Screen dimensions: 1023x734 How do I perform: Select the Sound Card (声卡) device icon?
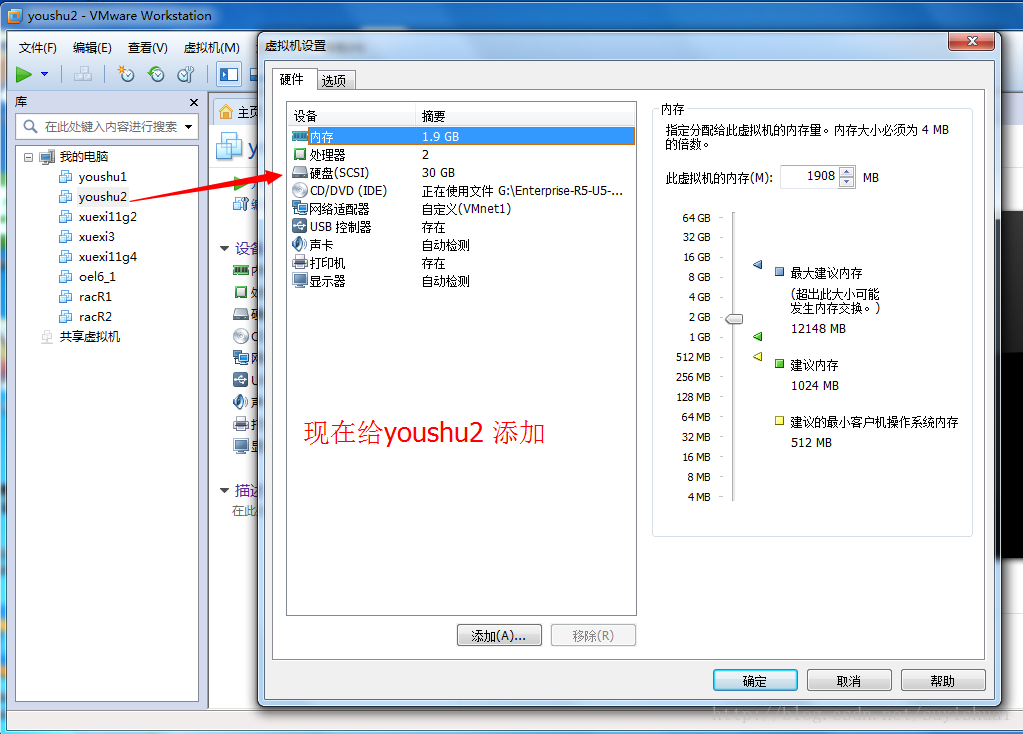299,245
